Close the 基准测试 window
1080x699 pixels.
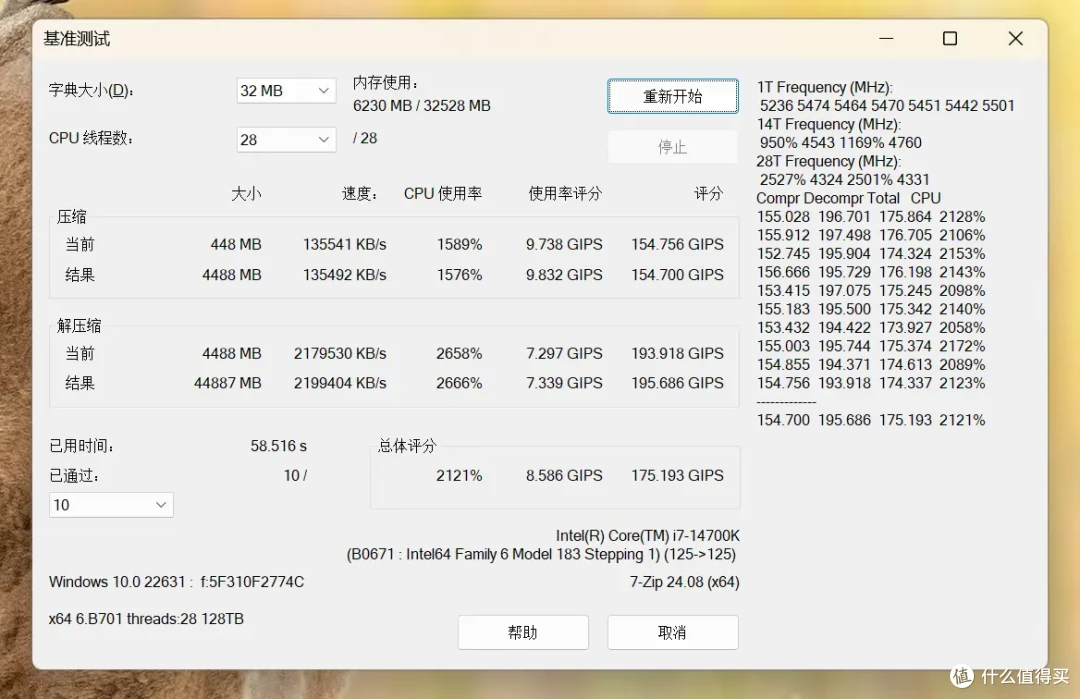[1015, 39]
